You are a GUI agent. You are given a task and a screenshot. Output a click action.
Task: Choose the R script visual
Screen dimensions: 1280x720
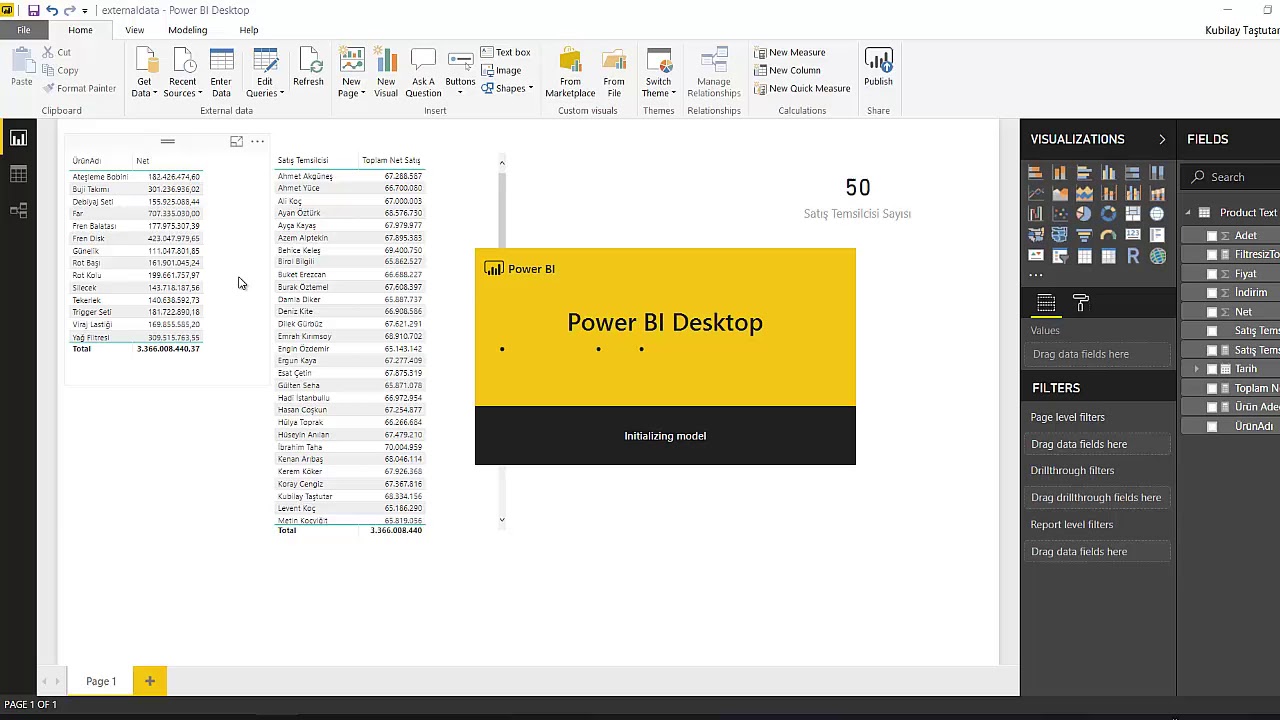click(x=1133, y=255)
